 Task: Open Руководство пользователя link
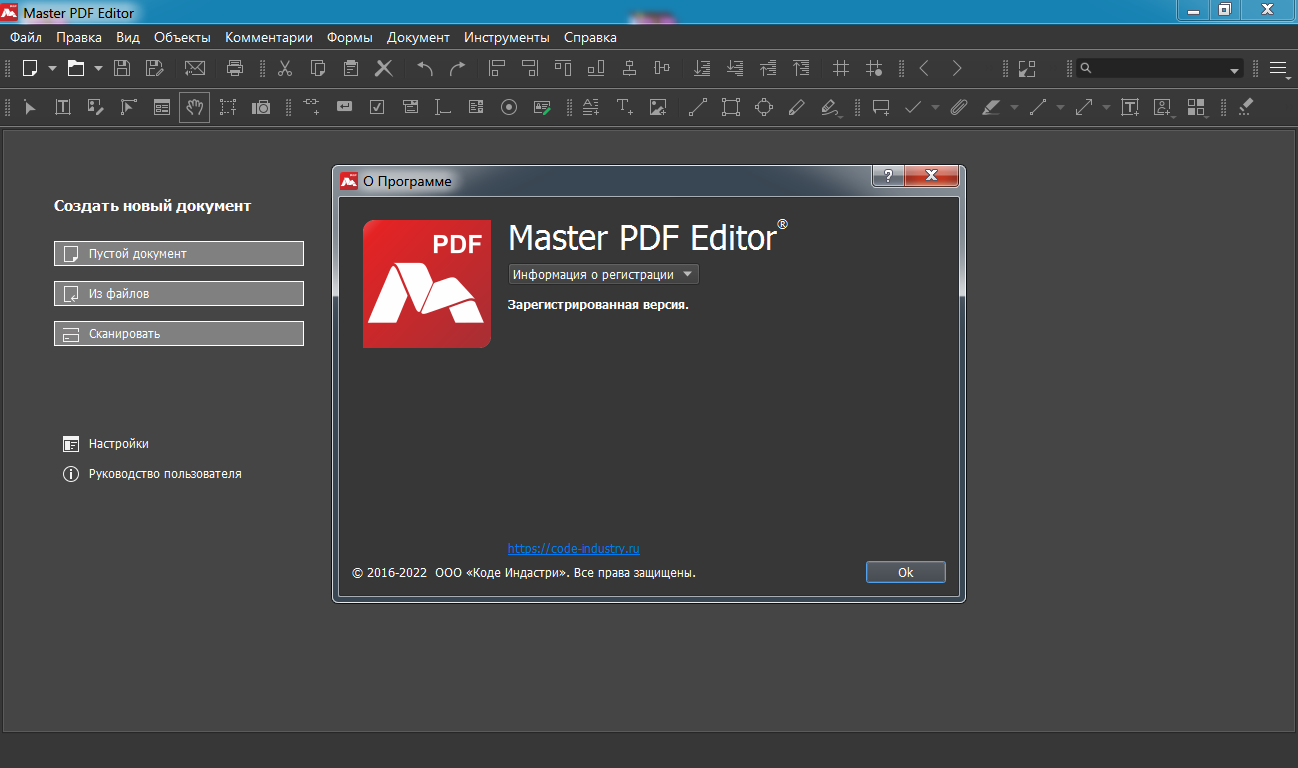point(152,473)
